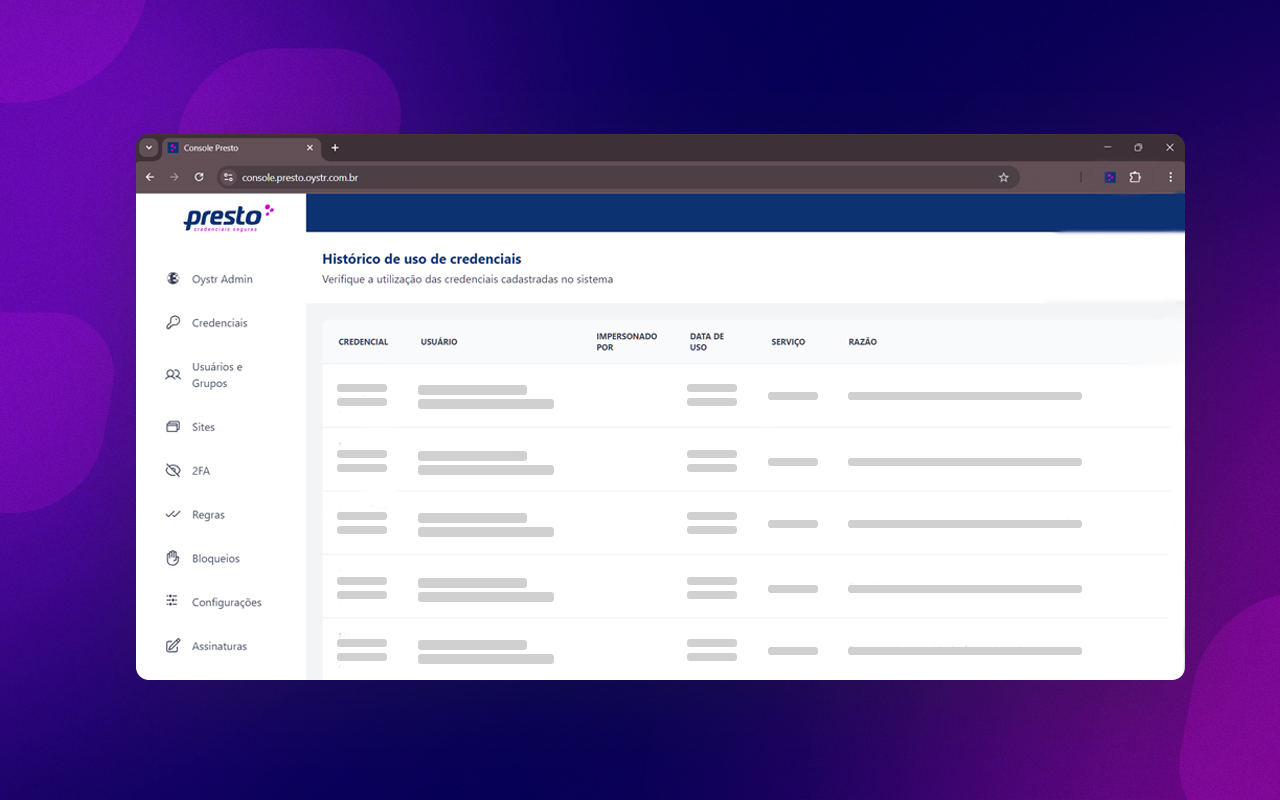Reload the page
1280x800 pixels.
click(199, 177)
